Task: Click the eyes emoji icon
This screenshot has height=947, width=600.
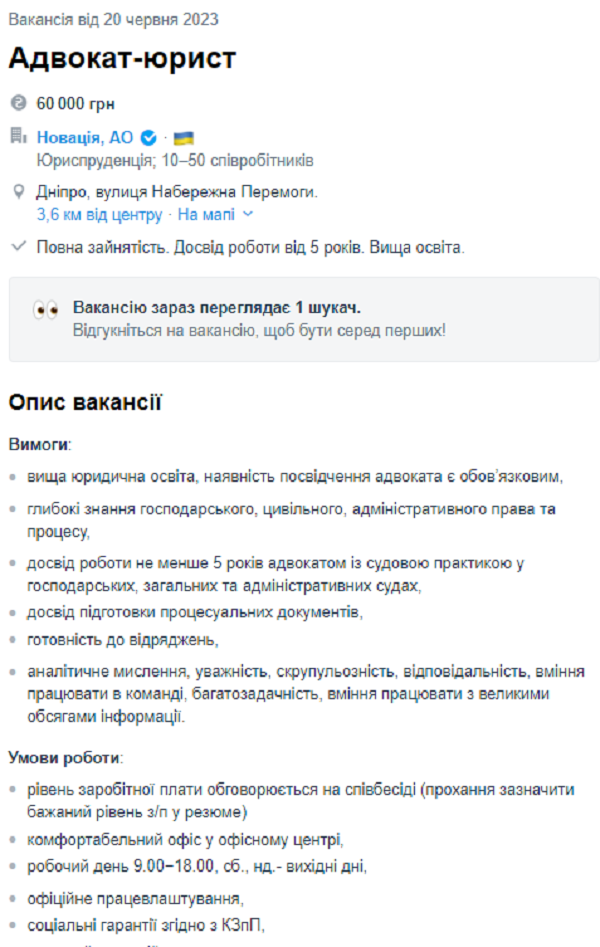Action: pos(46,310)
